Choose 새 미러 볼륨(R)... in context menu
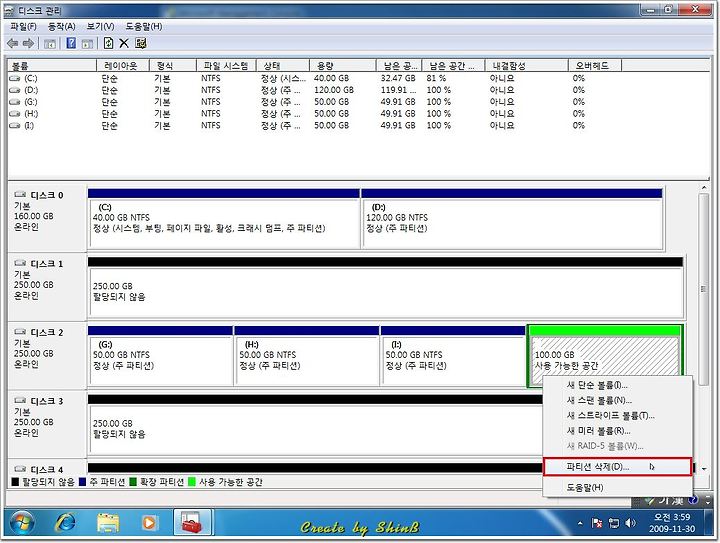 tap(617, 431)
